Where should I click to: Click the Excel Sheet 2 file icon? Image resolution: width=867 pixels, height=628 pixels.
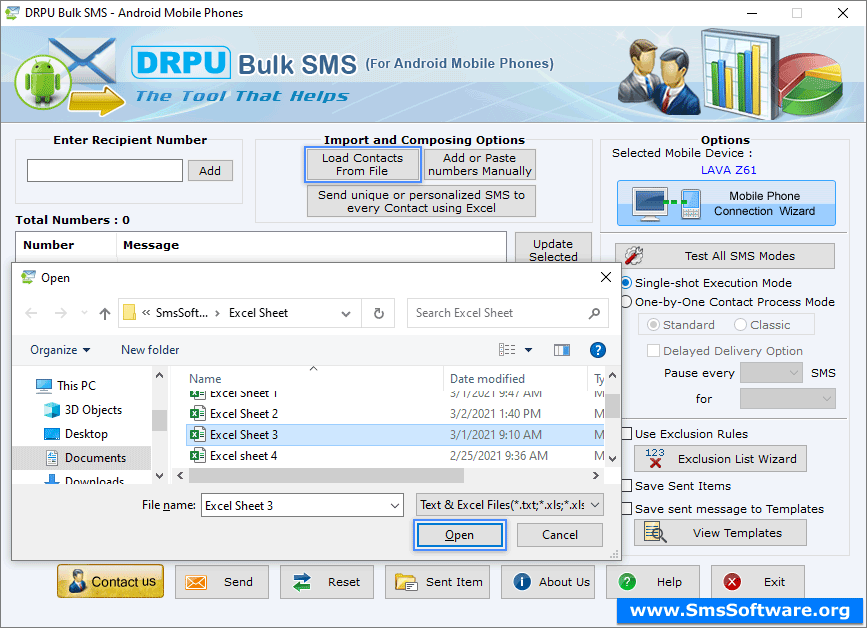197,414
